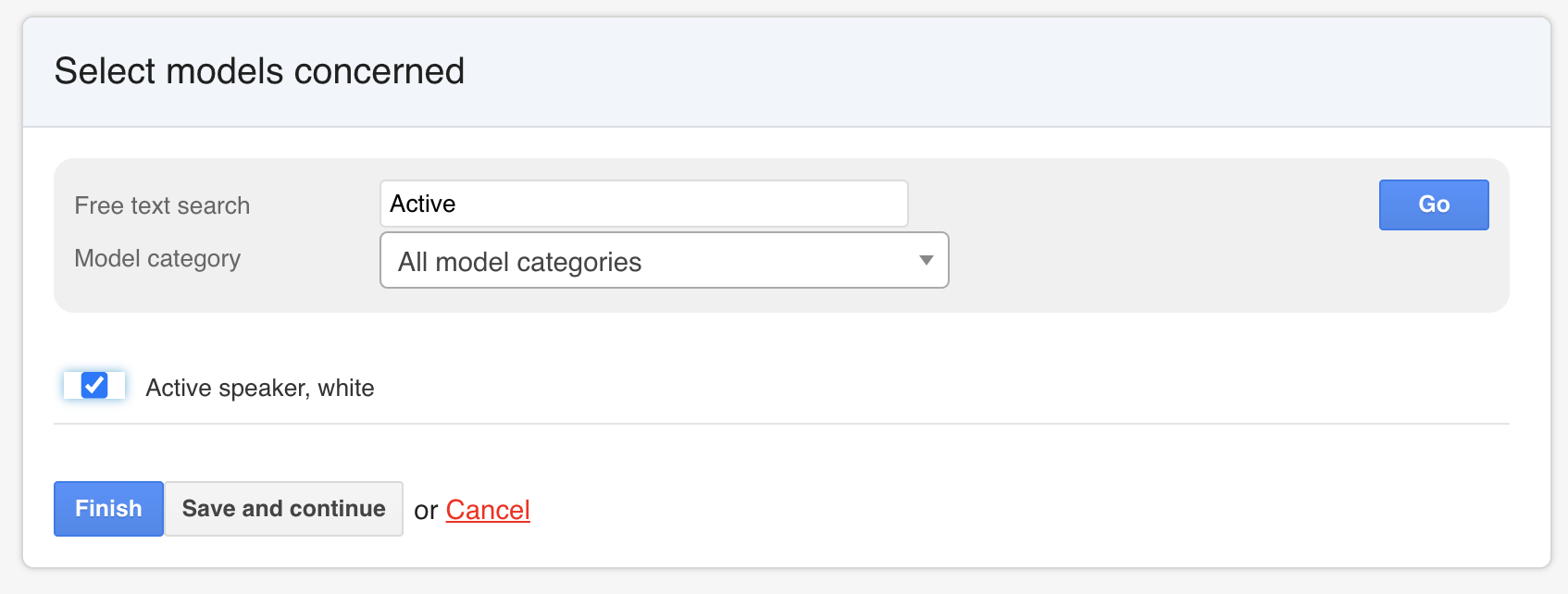Select the 'All model categories' text
Screen dimensions: 1568x594
click(519, 263)
